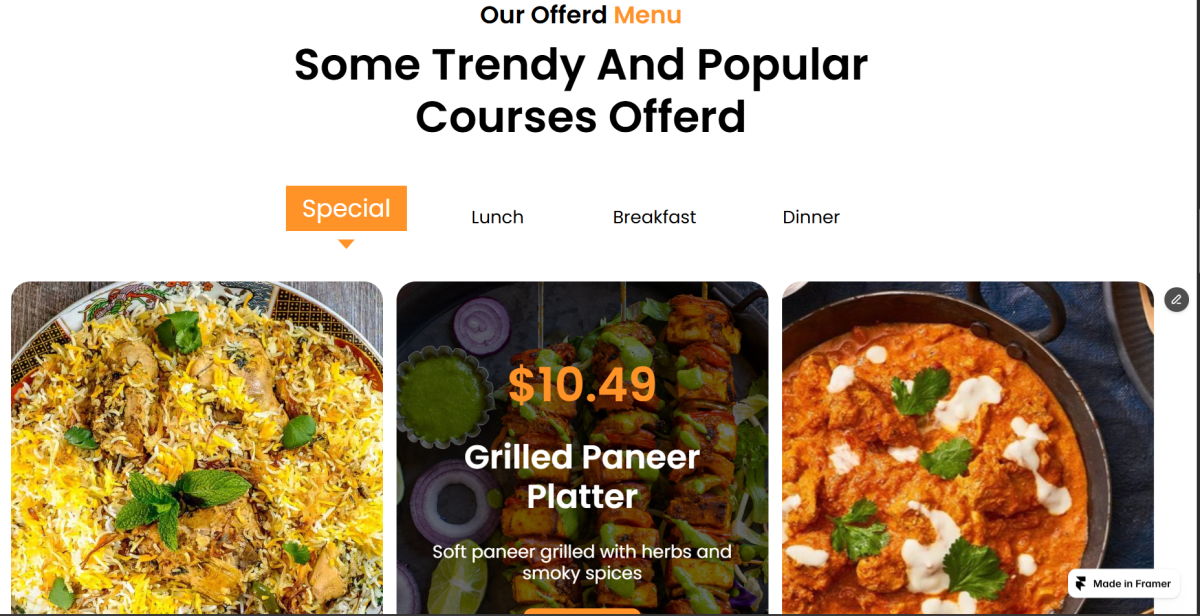1200x616 pixels.
Task: Click the Made in Framer text label
Action: 1132,584
